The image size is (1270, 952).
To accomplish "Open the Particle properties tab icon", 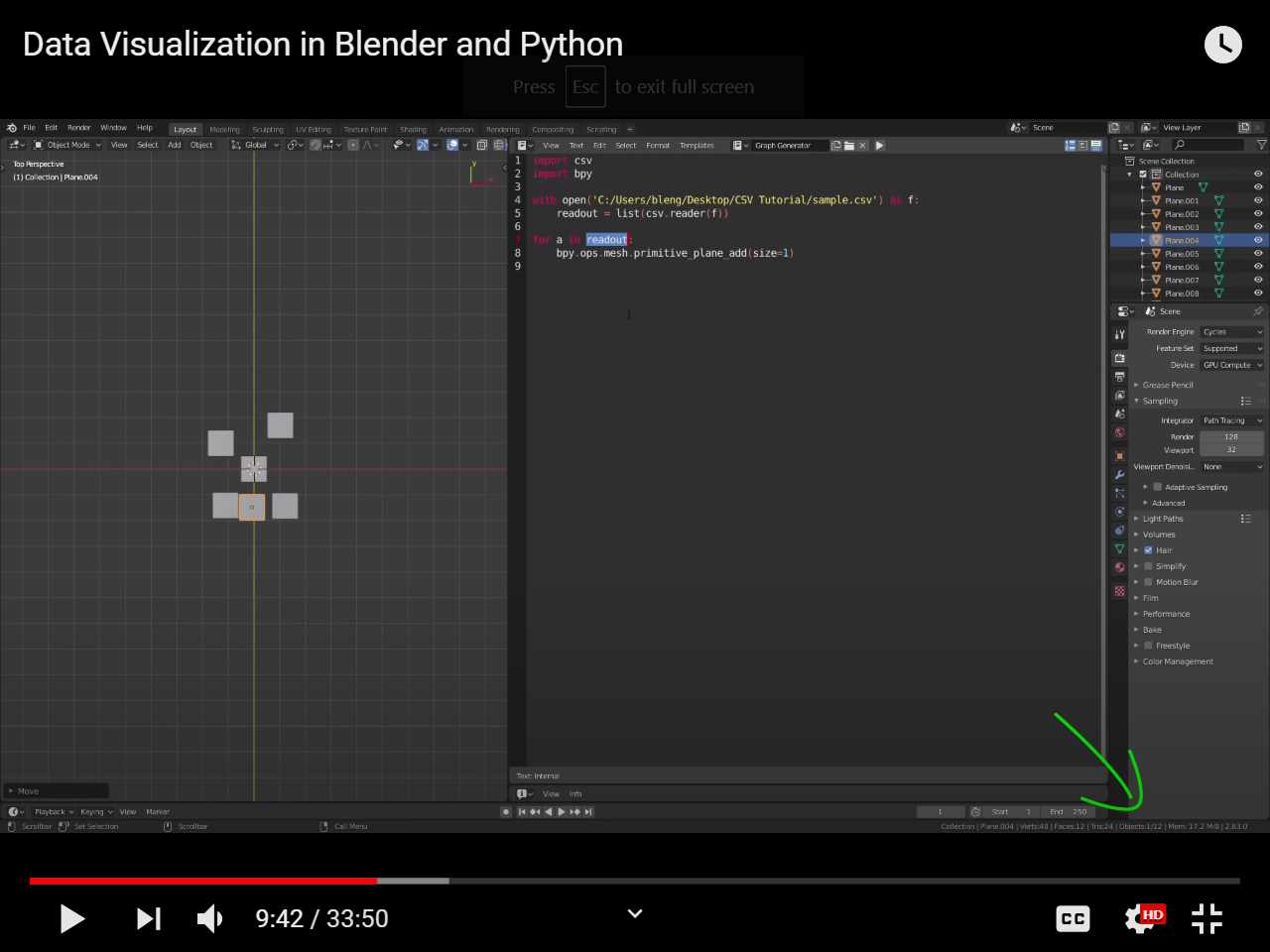I will pos(1119,493).
